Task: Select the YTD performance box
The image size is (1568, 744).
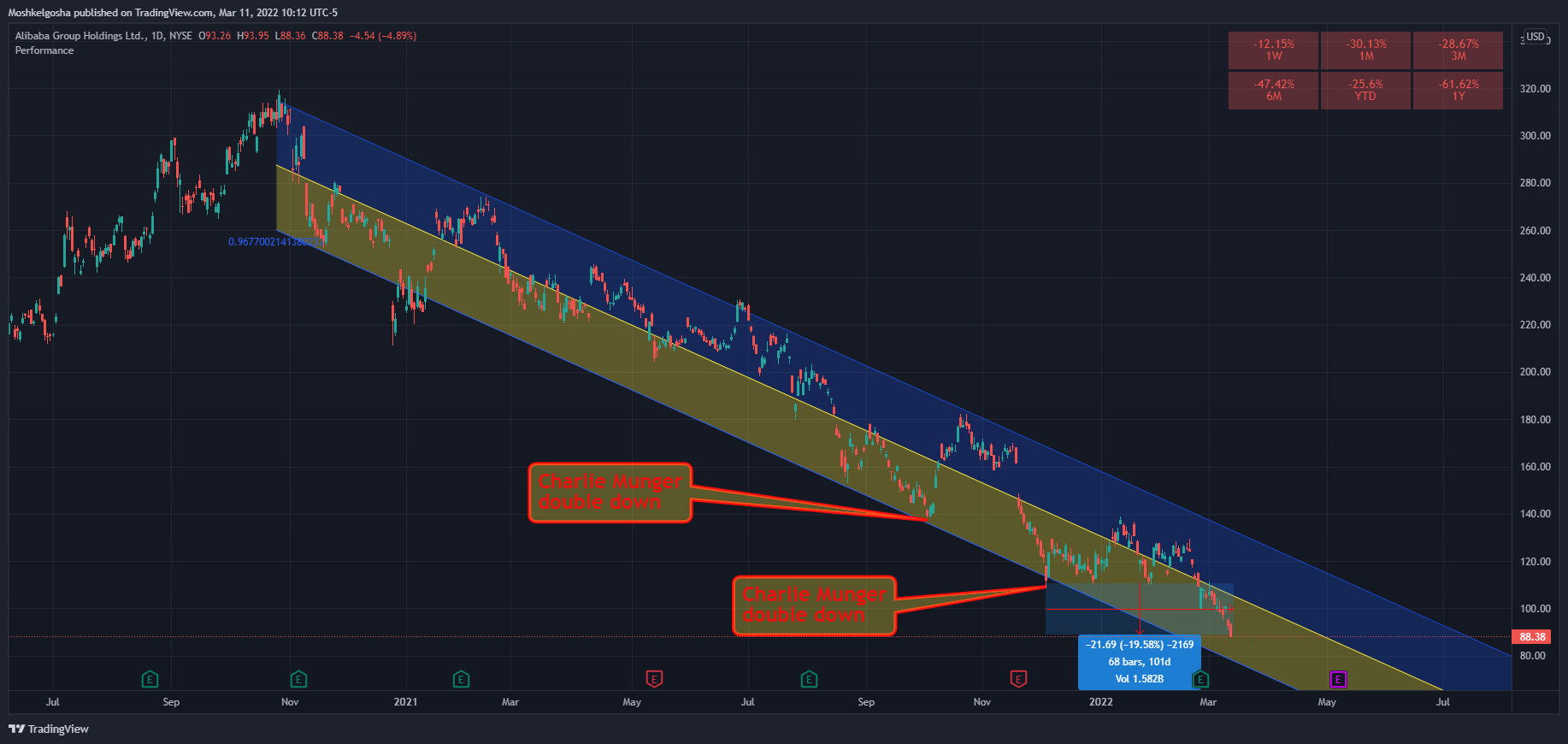Action: point(1365,91)
